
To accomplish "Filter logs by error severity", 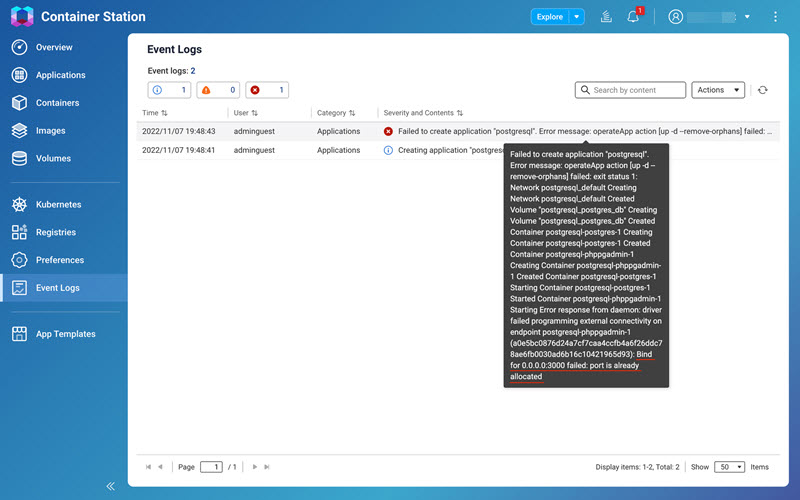I will tap(267, 90).
